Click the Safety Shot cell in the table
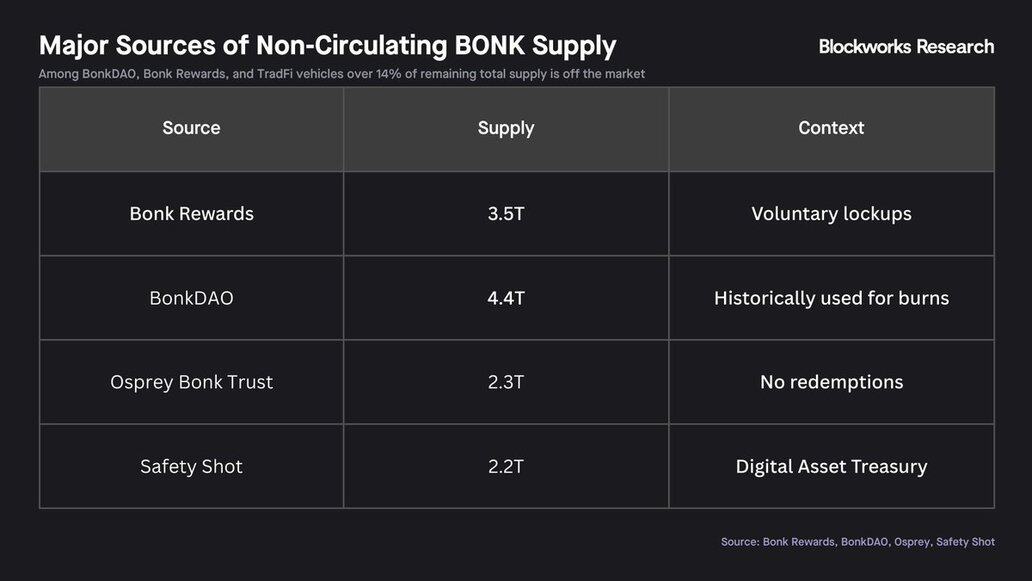Image resolution: width=1032 pixels, height=581 pixels. point(191,466)
